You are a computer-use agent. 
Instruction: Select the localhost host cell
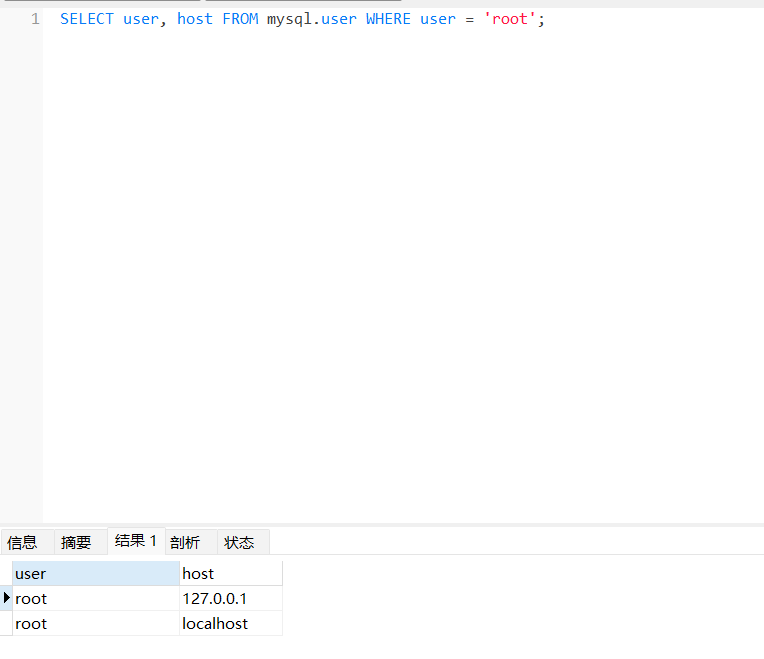click(231, 623)
